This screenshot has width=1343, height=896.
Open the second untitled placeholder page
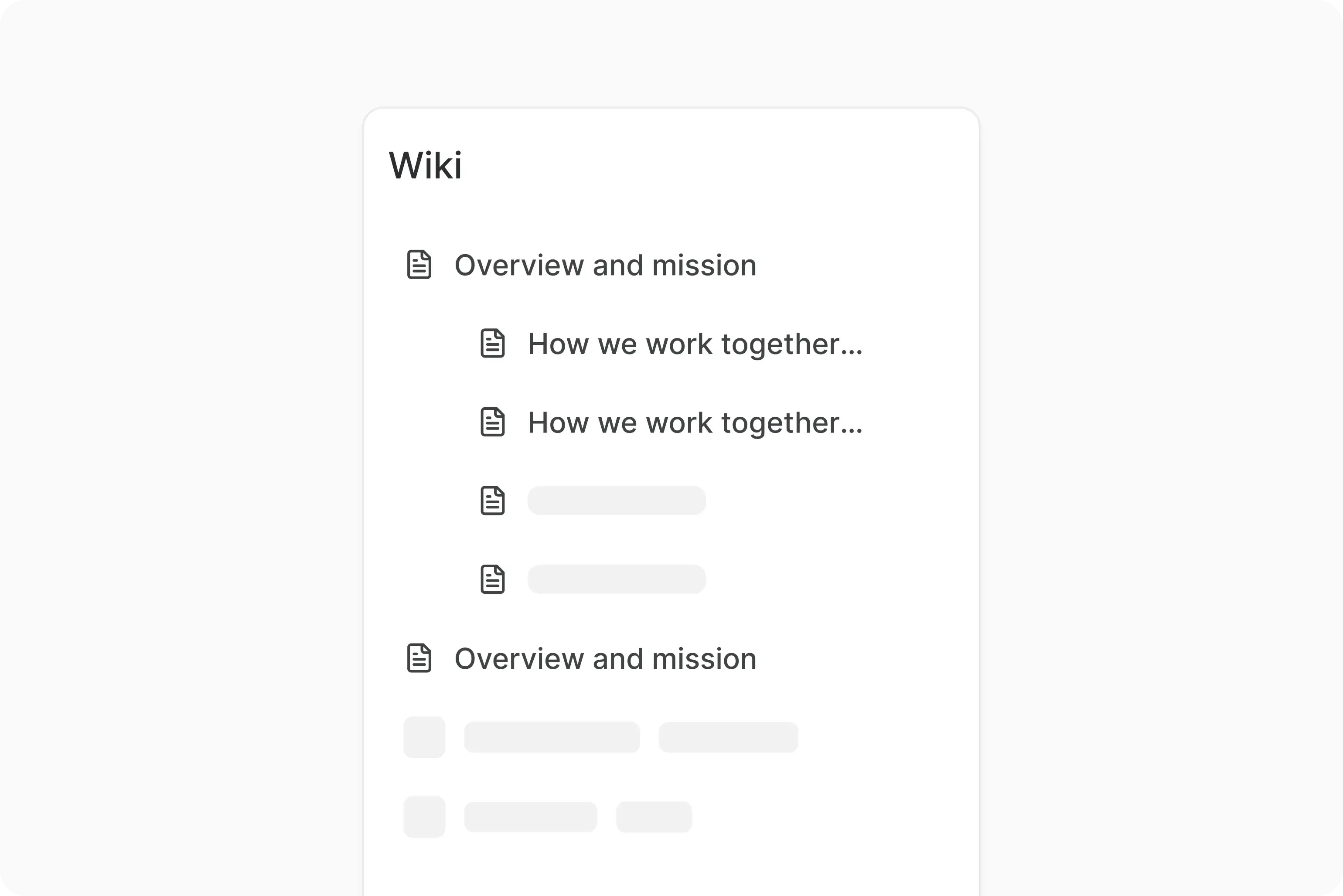[x=616, y=579]
